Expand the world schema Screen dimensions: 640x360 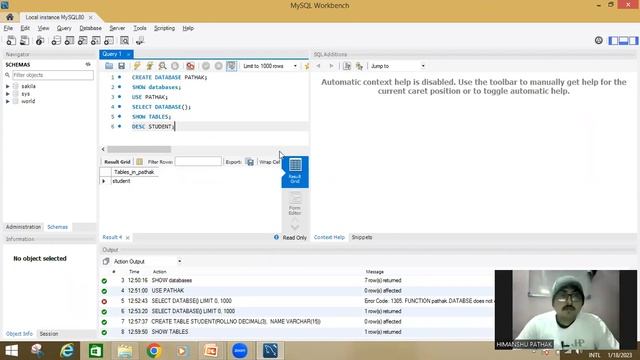coord(7,101)
